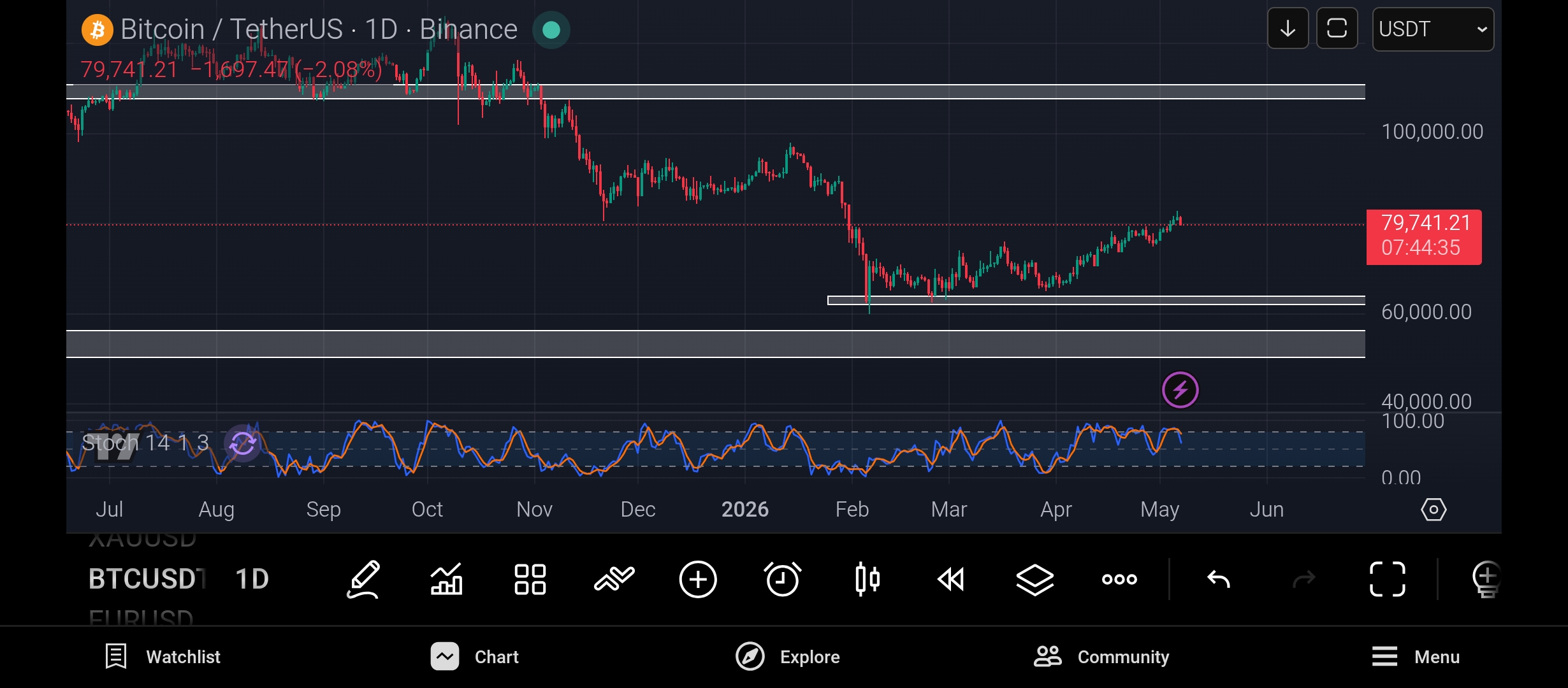Click the Oct label on time axis

(x=427, y=510)
